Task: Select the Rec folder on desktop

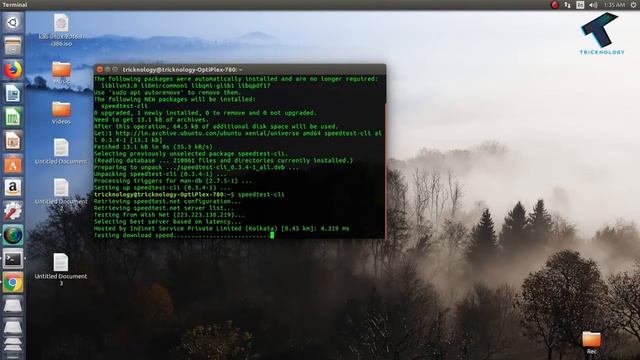Action: 591,342
